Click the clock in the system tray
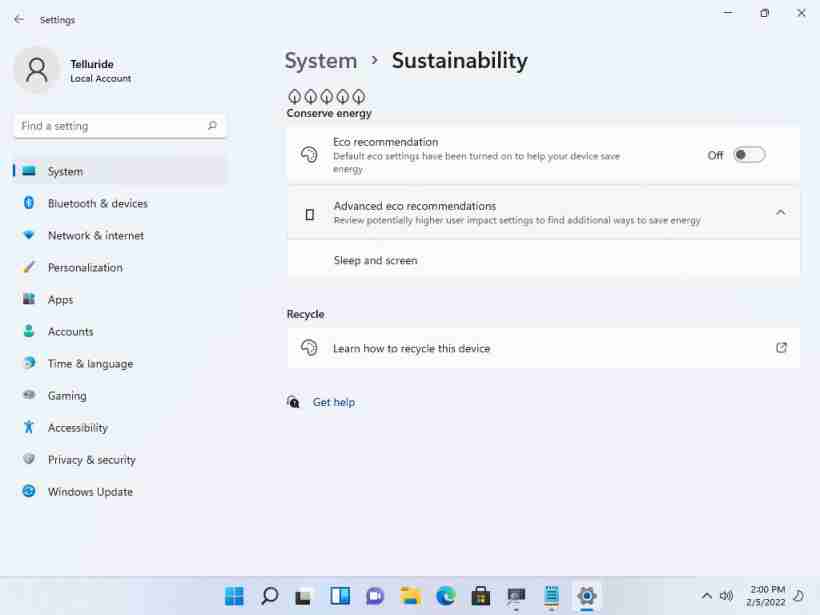Screen dimensions: 820x615 point(767,596)
